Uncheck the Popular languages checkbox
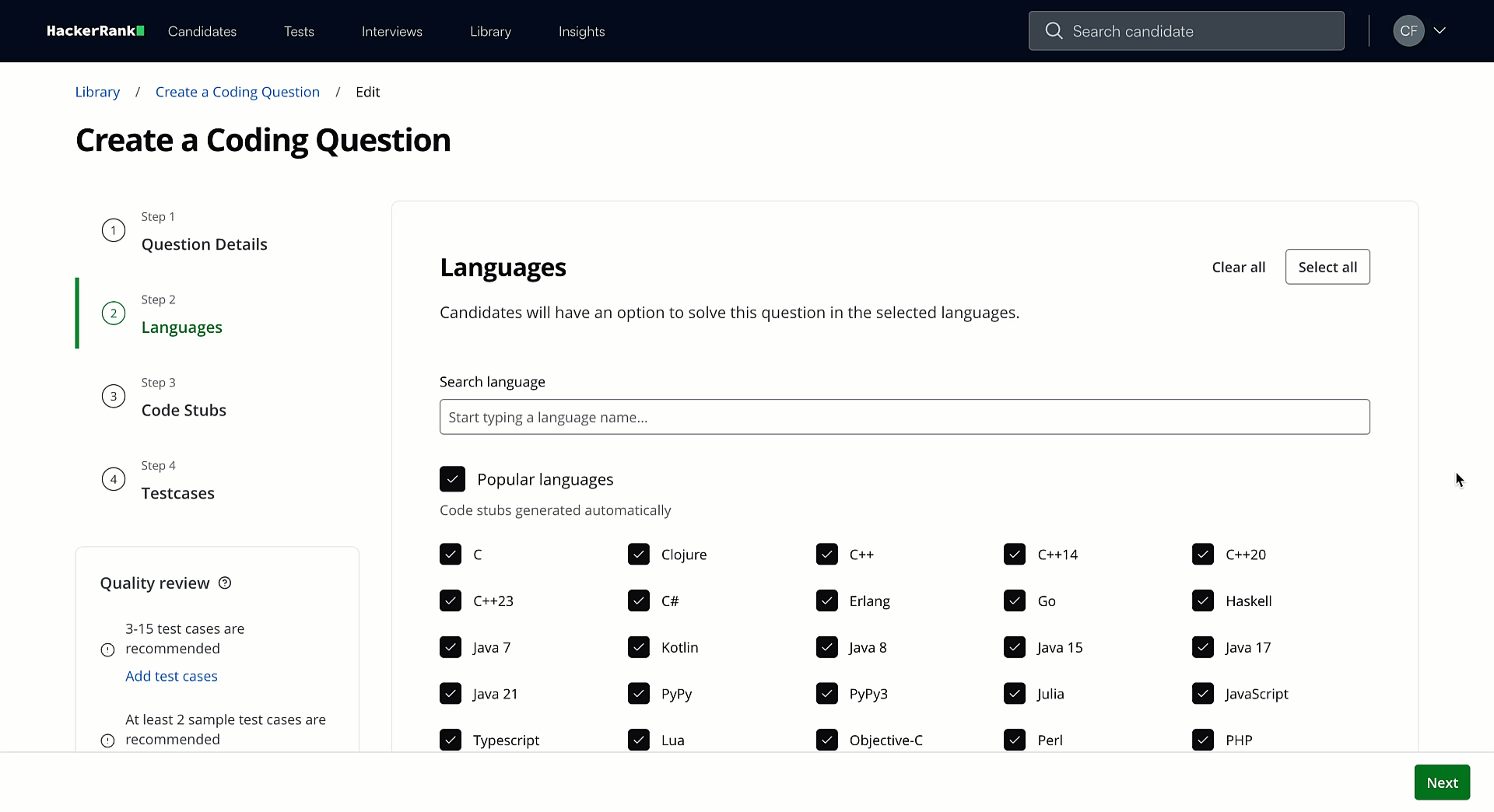The height and width of the screenshot is (812, 1494). (x=452, y=479)
